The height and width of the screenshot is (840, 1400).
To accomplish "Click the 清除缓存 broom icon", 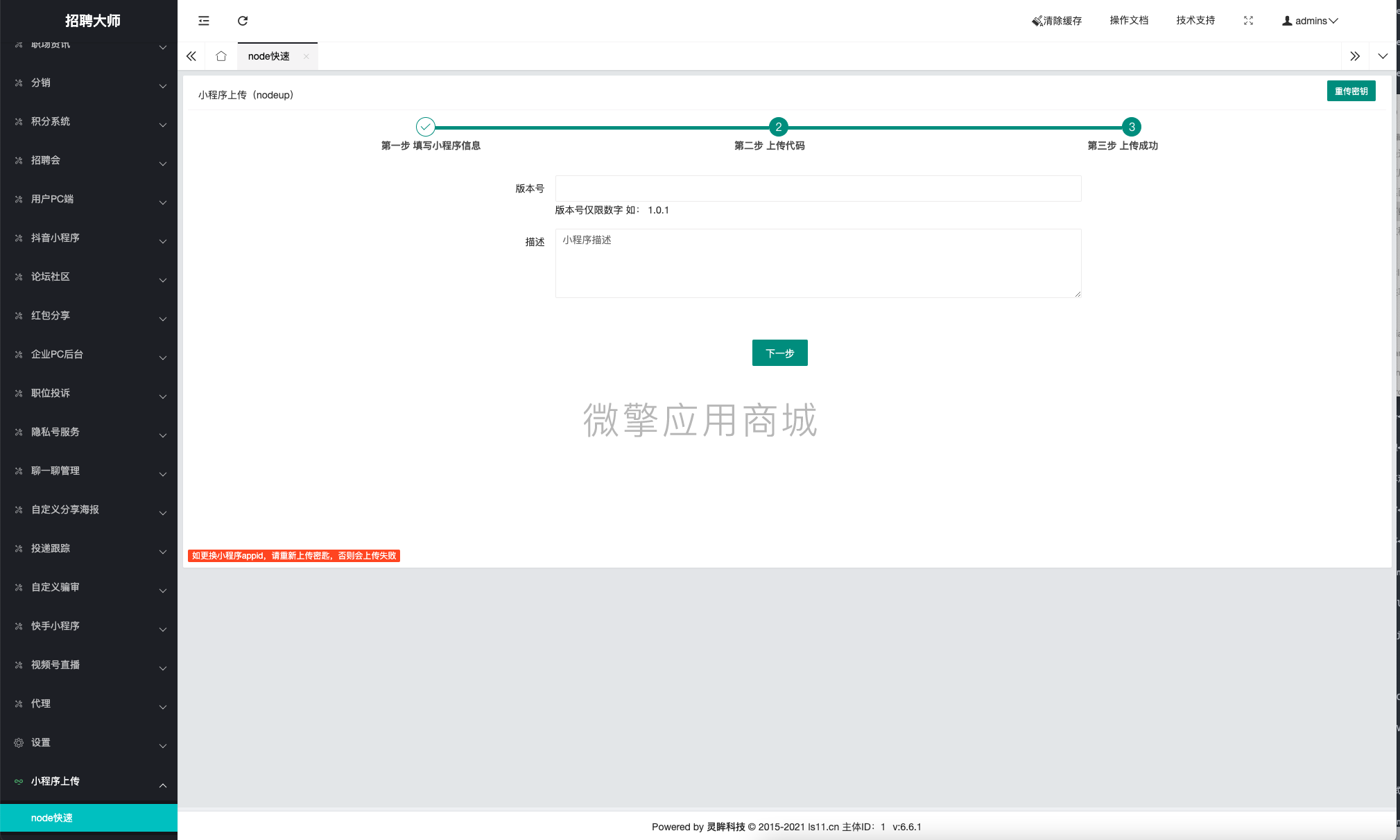I will point(1037,21).
